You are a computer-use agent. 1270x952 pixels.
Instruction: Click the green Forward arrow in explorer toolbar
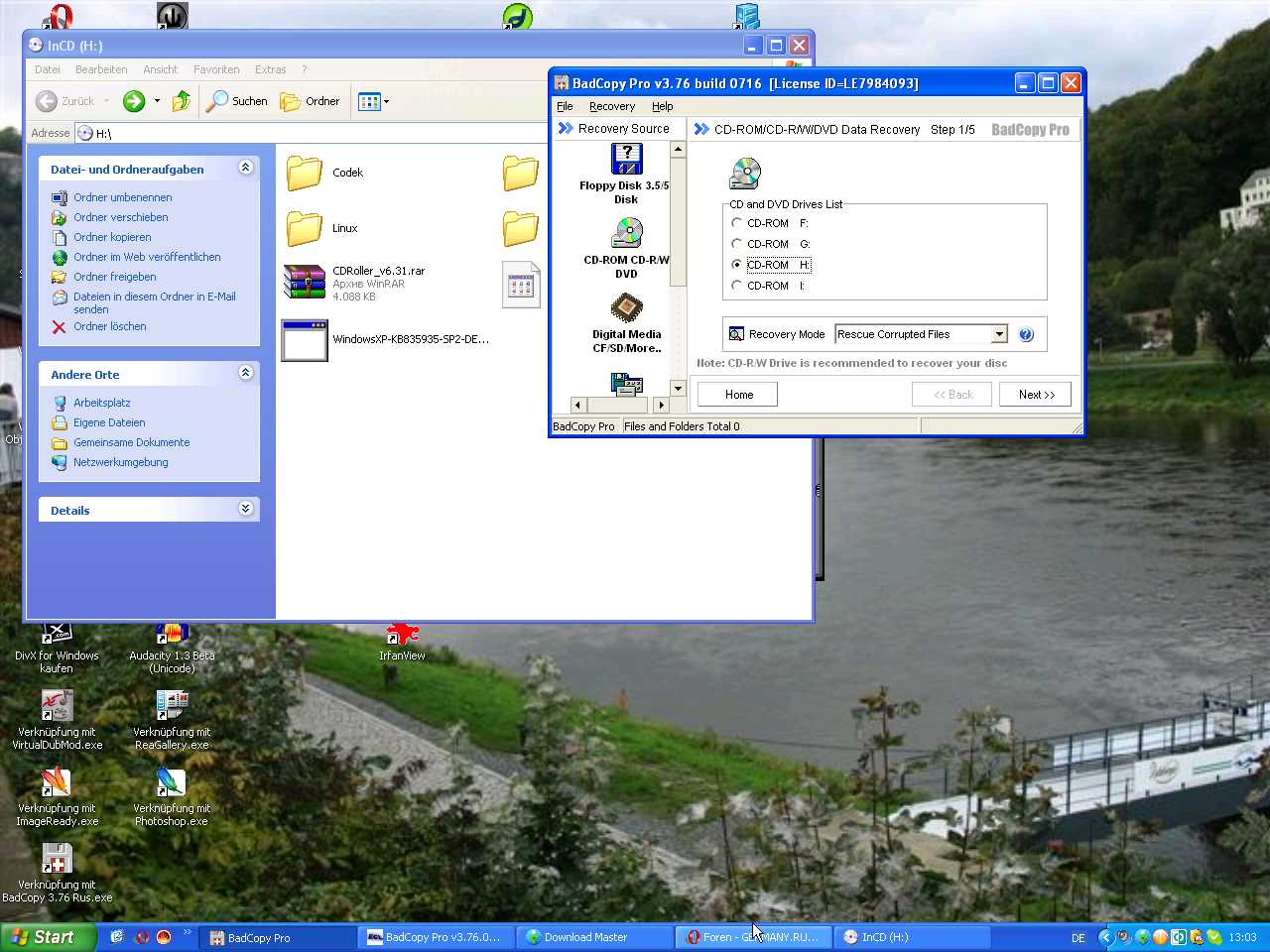[x=134, y=101]
